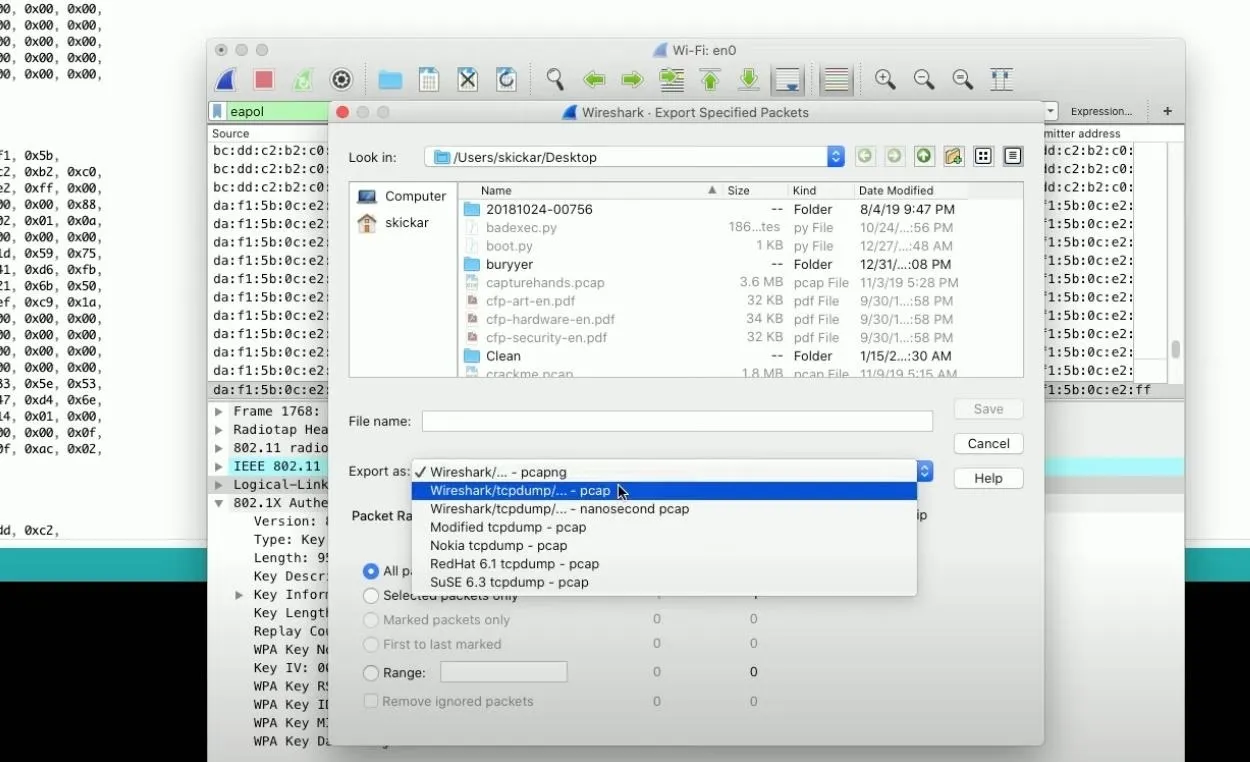Select First to last marked option

(371, 644)
